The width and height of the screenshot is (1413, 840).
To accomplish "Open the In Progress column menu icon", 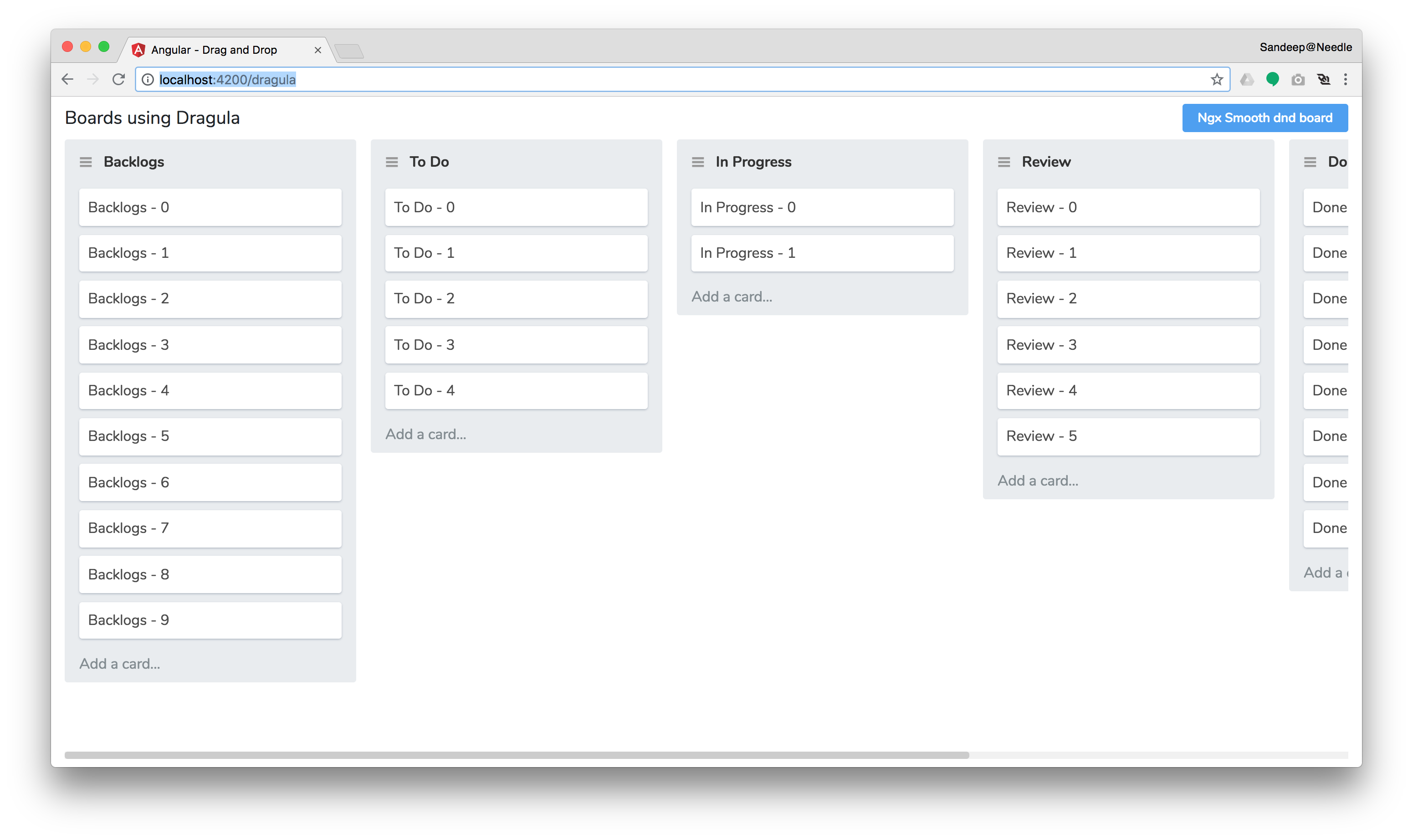I will [698, 162].
